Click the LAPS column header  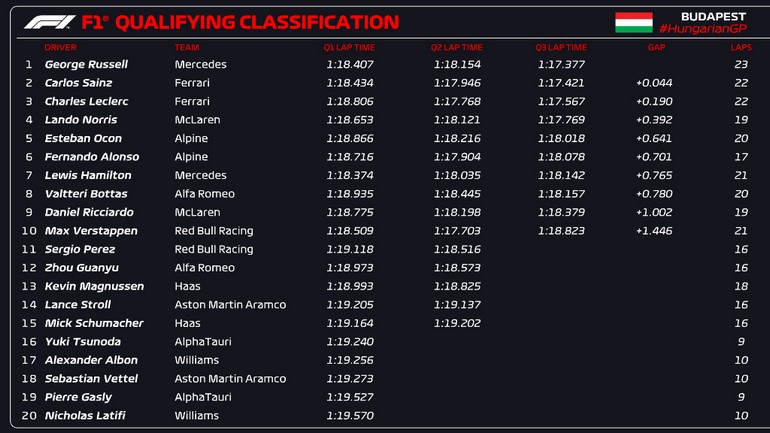click(x=740, y=47)
